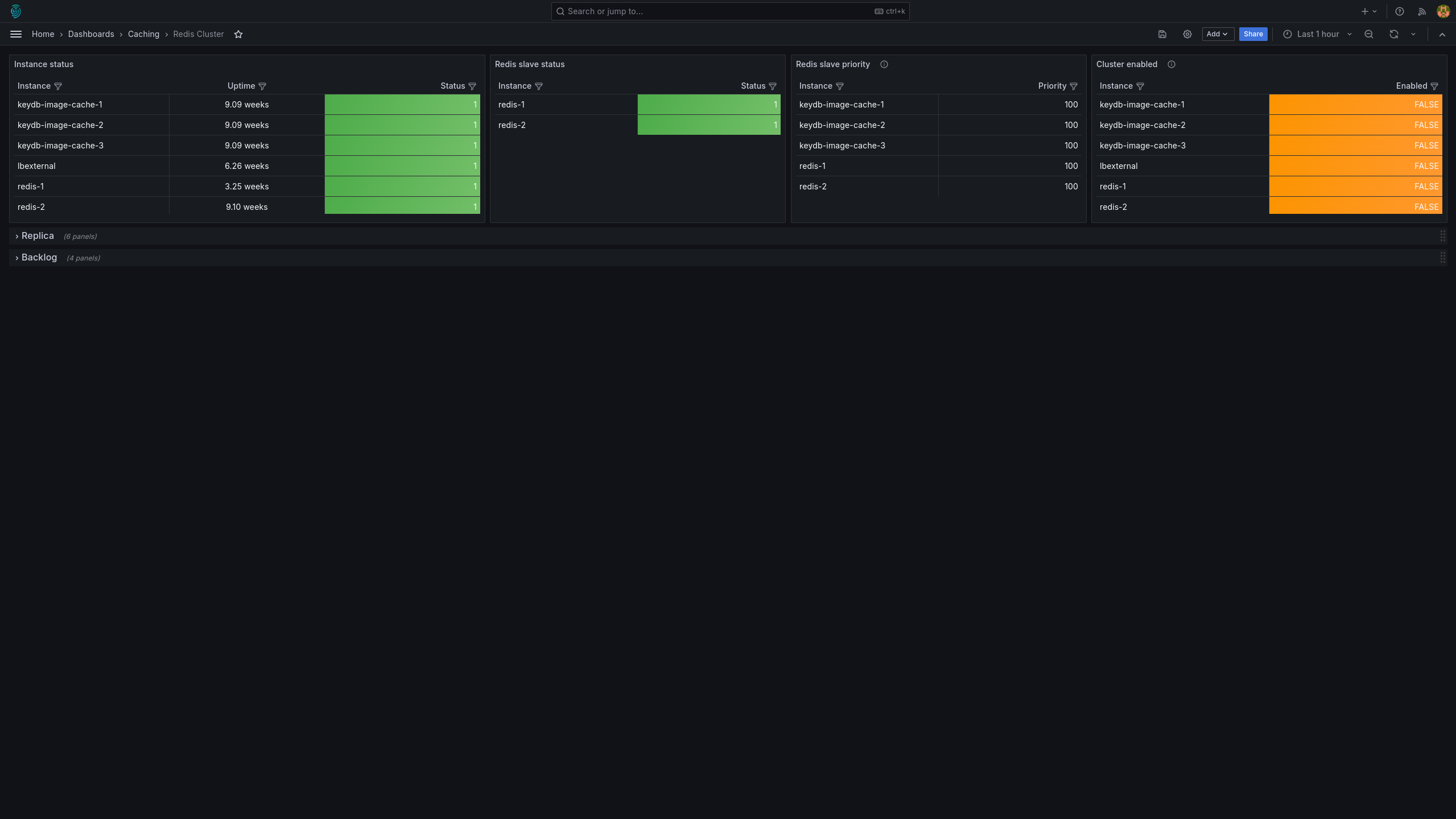Click green status cell for keydb-image-cache-1
The width and height of the screenshot is (1456, 819).
pos(402,105)
